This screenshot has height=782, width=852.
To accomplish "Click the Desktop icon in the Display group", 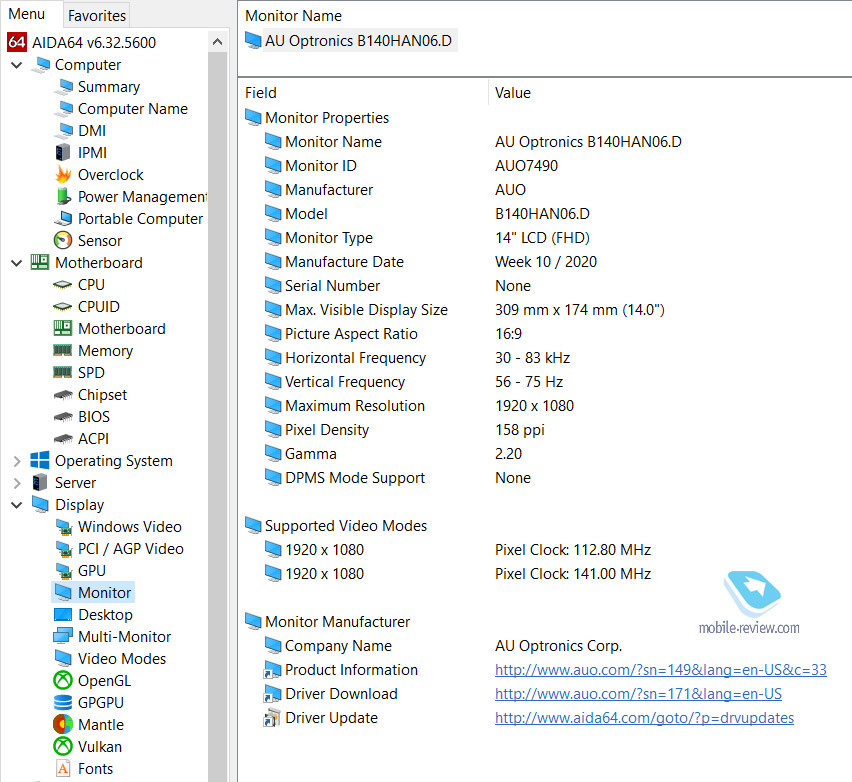I will point(63,615).
